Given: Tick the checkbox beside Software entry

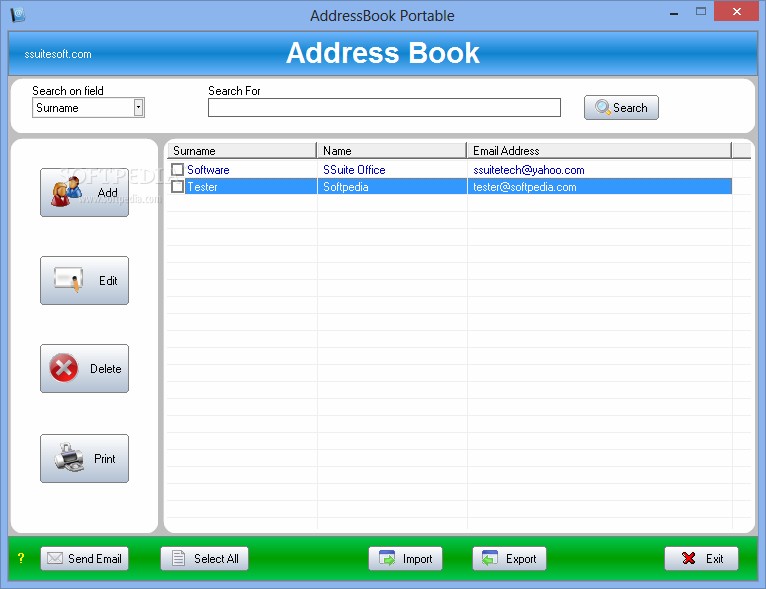Looking at the screenshot, I should click(177, 169).
